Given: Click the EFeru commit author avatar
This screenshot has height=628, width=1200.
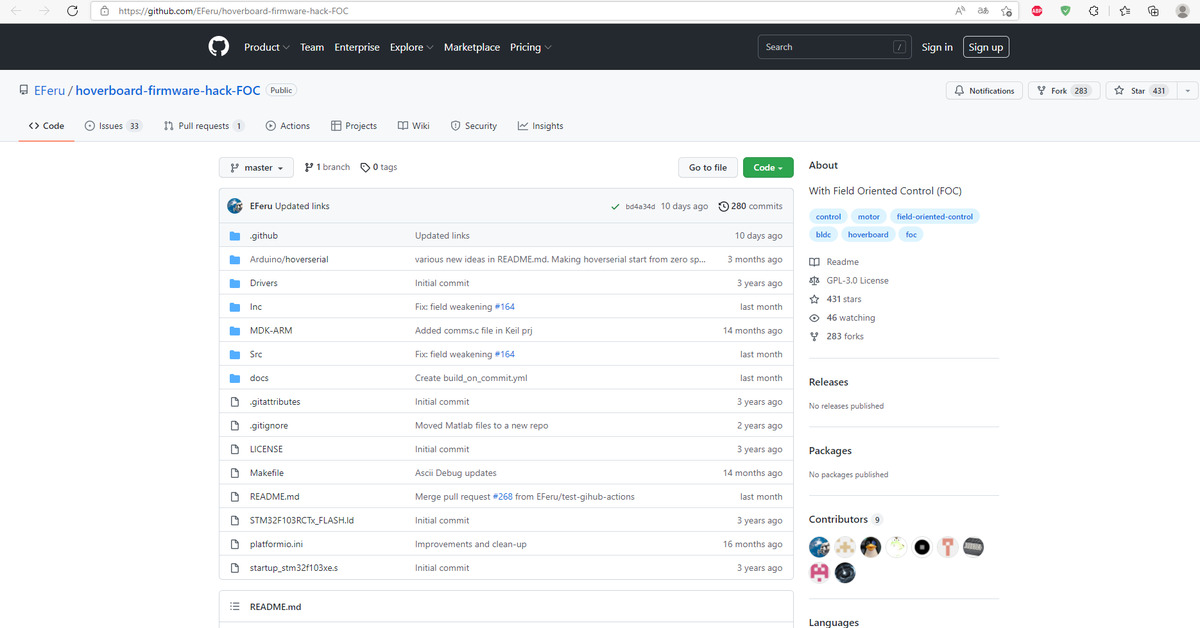Looking at the screenshot, I should coord(235,206).
